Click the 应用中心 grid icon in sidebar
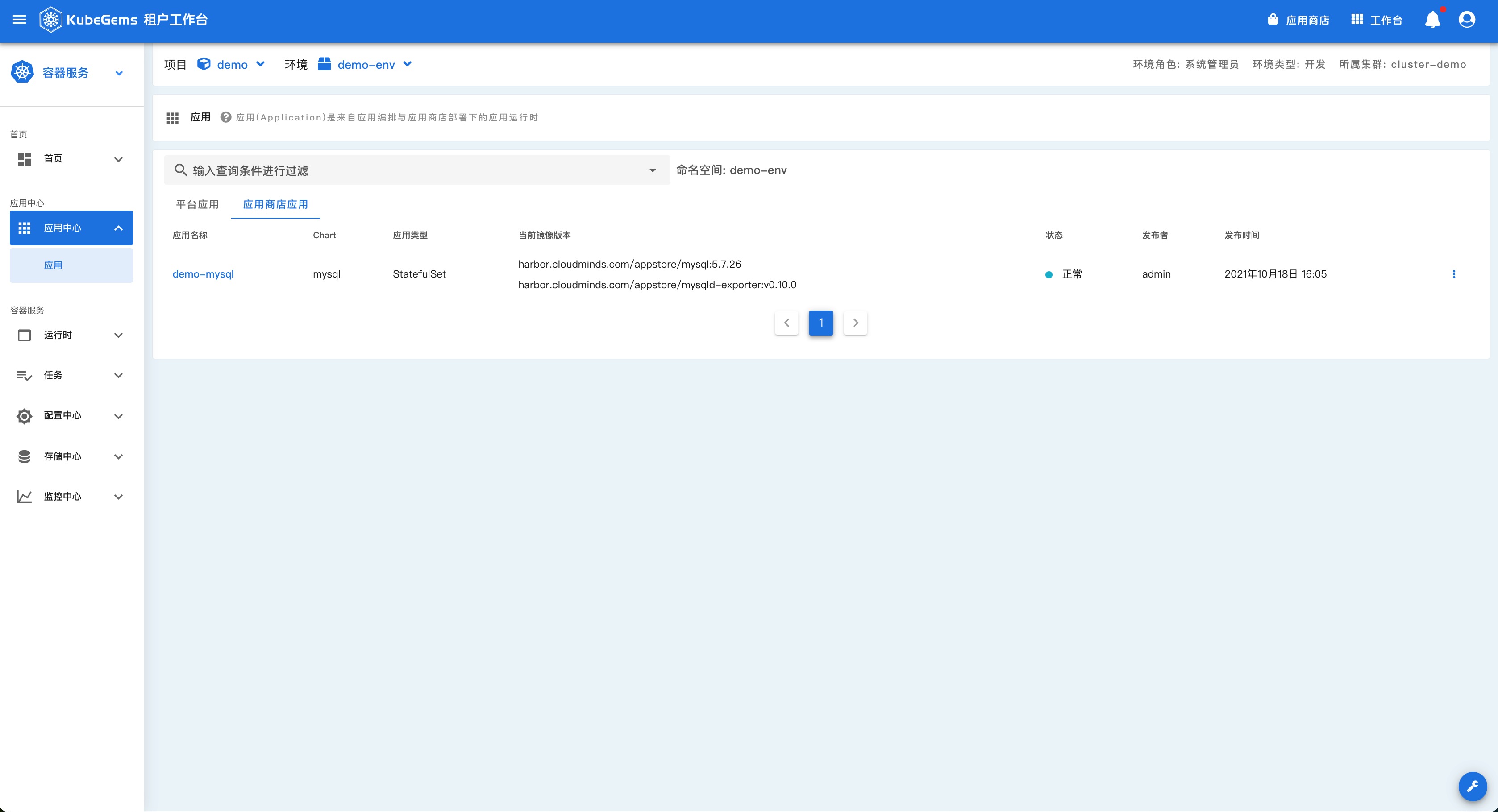1498x812 pixels. 25,228
